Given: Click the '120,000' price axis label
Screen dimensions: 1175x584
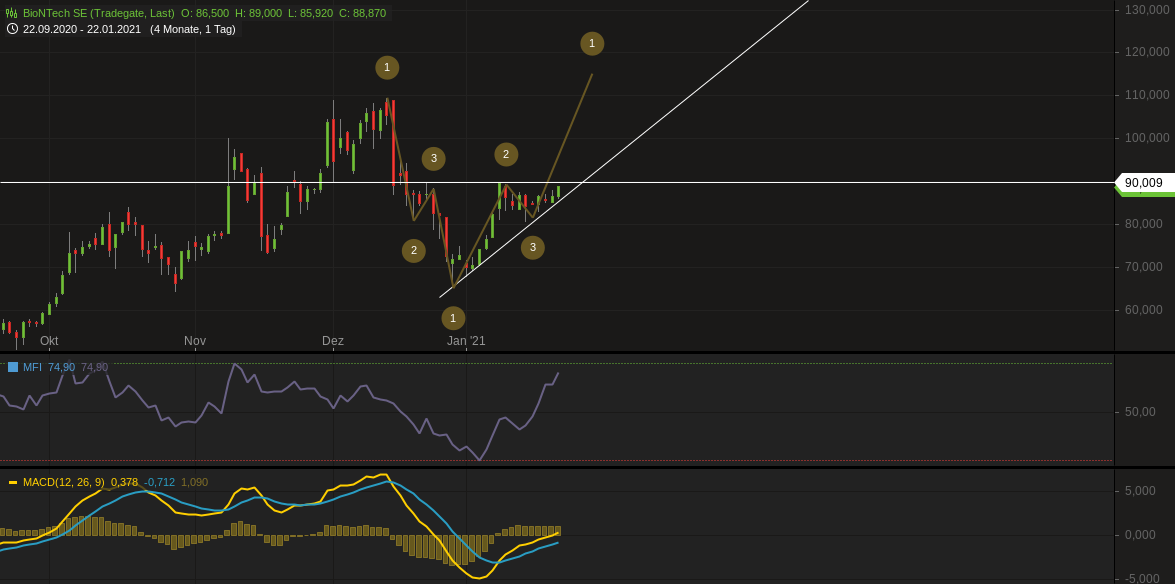Looking at the screenshot, I should 1147,52.
